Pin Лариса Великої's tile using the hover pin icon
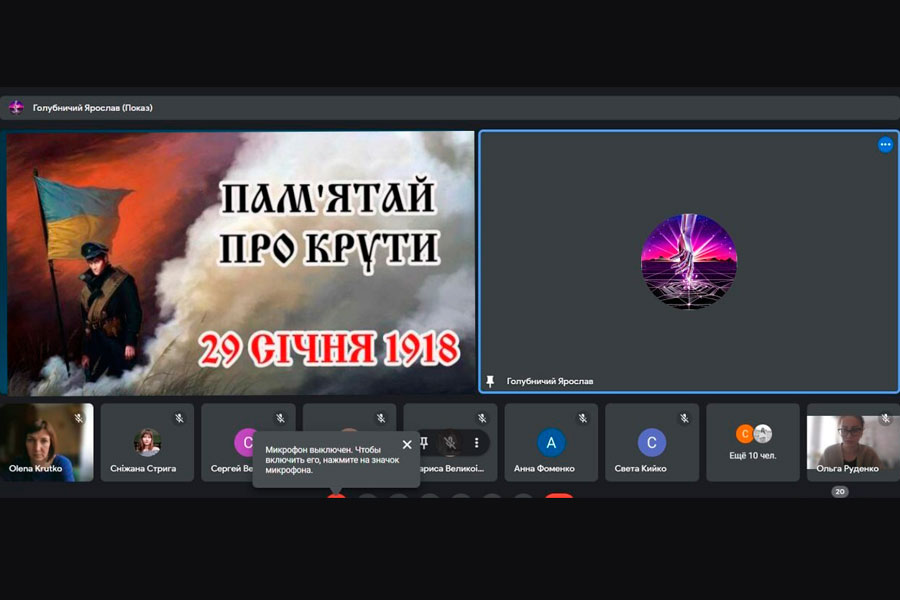The height and width of the screenshot is (600, 900). [x=424, y=443]
